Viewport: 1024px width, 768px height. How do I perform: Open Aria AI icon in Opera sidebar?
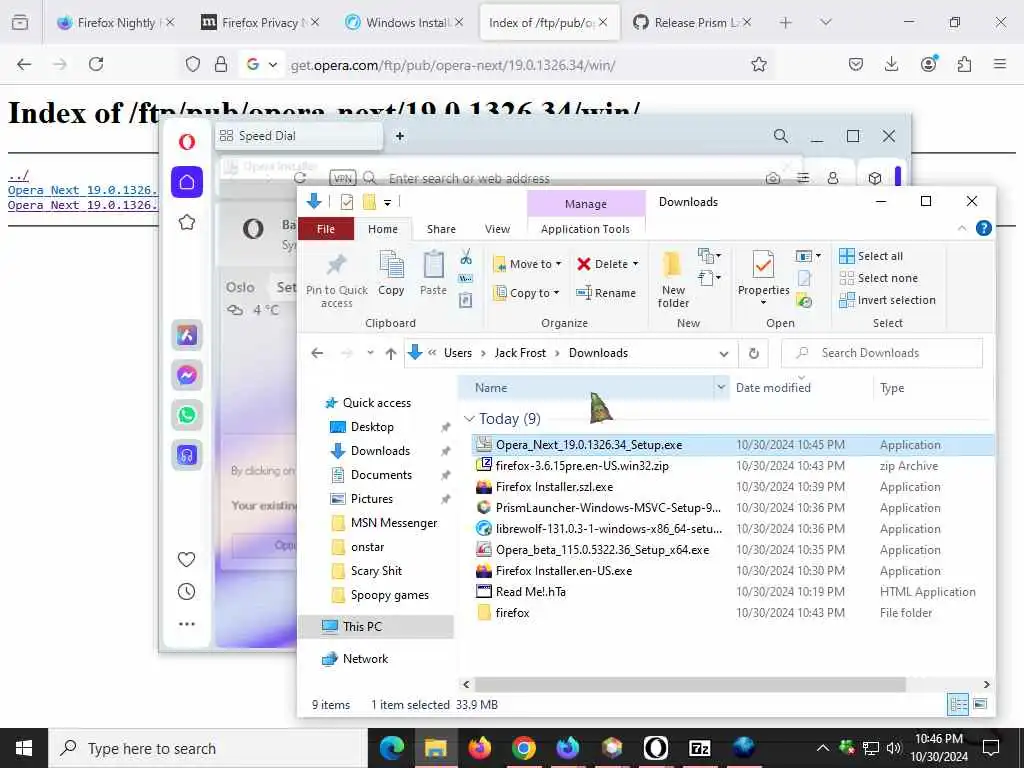pos(187,336)
